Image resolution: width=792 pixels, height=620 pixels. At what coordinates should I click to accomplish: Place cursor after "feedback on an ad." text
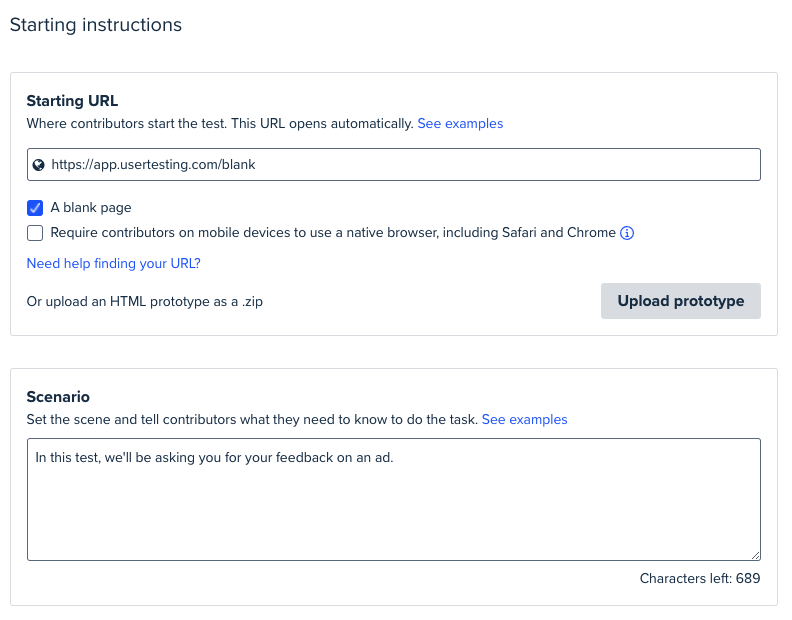point(394,458)
